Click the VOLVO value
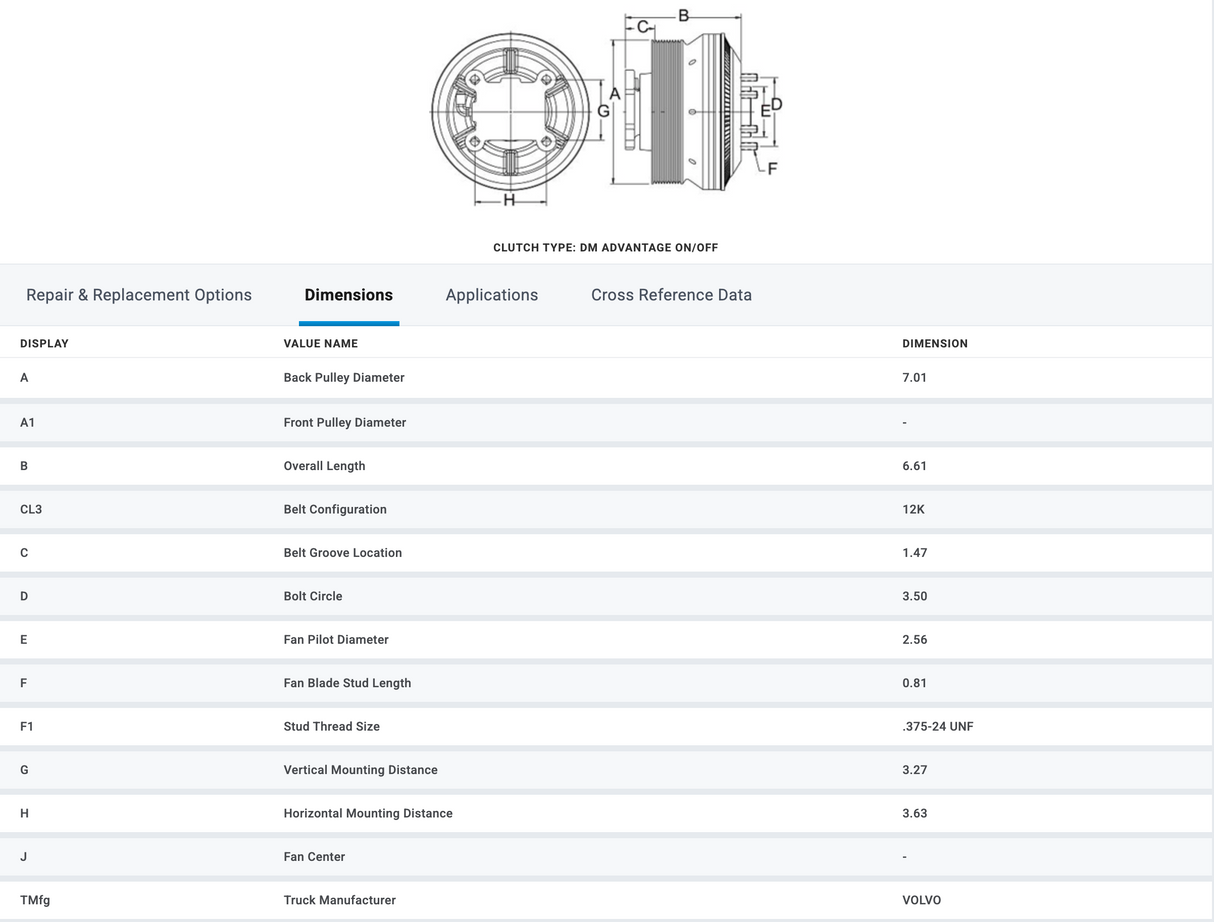 click(922, 901)
